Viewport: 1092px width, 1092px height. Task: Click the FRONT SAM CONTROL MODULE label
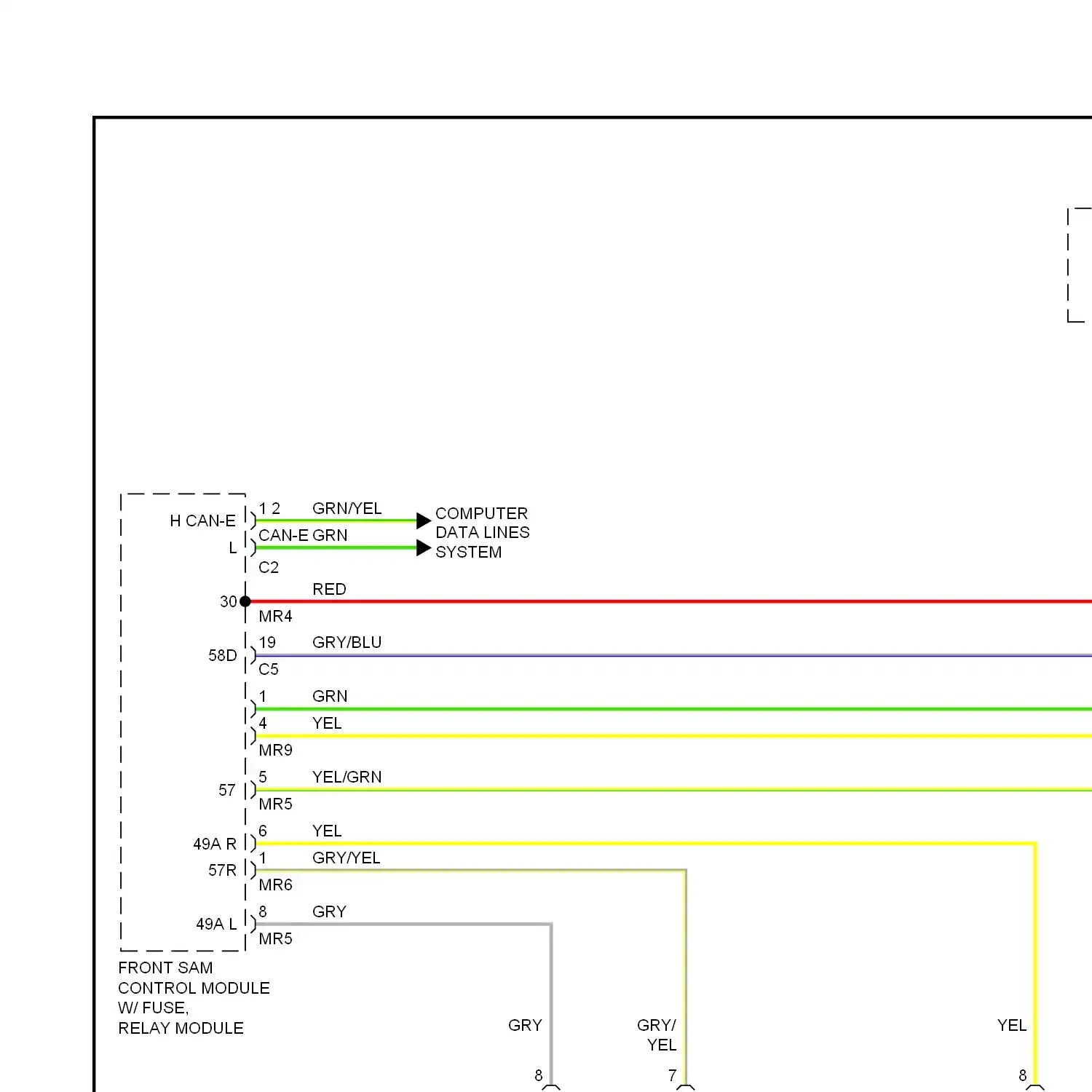click(x=194, y=997)
